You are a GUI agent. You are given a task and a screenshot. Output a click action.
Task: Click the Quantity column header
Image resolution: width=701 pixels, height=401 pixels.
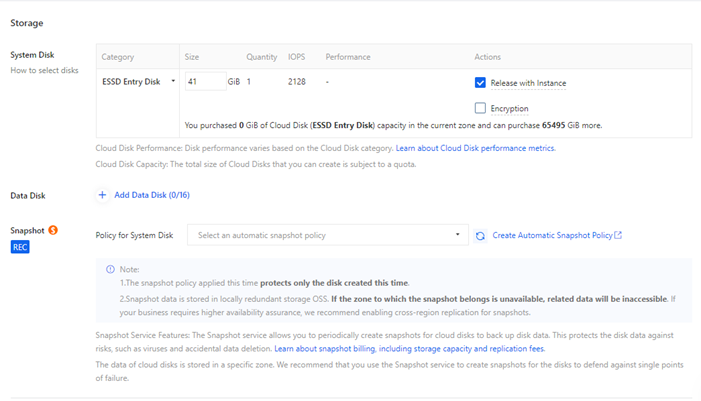tap(262, 57)
